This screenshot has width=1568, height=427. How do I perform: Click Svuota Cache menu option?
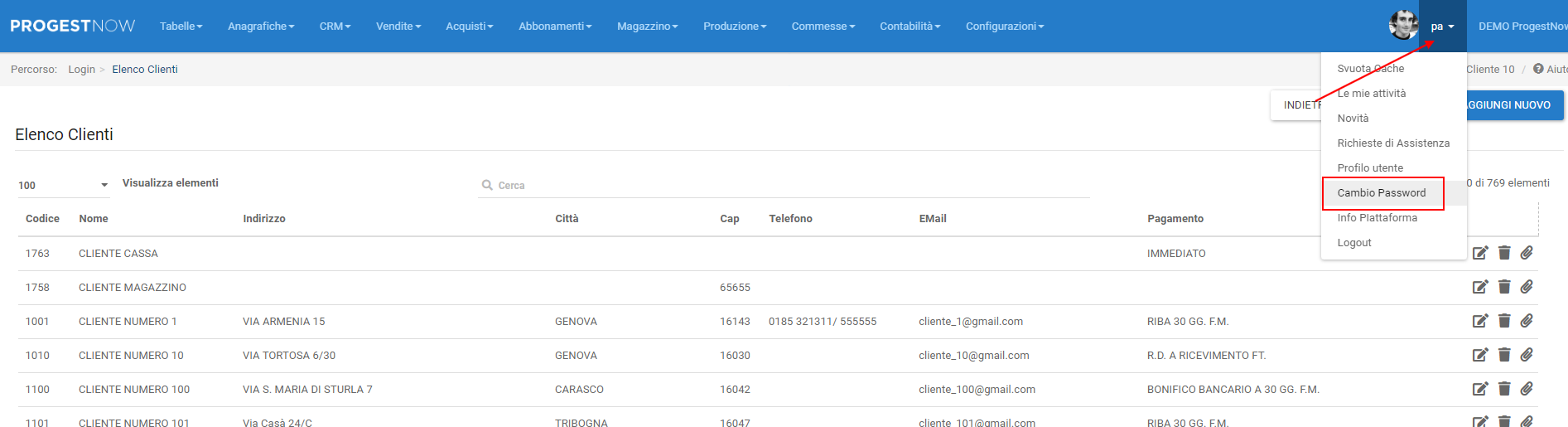1370,69
